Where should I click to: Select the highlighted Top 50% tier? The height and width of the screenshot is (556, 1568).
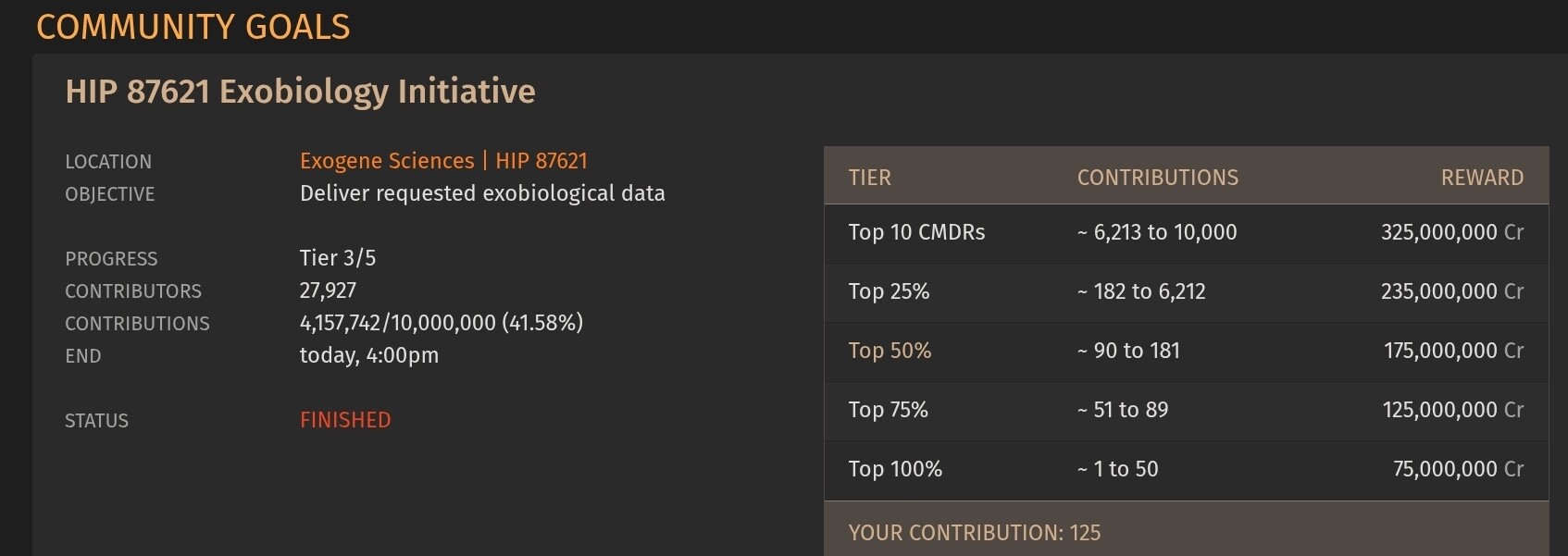(x=890, y=351)
